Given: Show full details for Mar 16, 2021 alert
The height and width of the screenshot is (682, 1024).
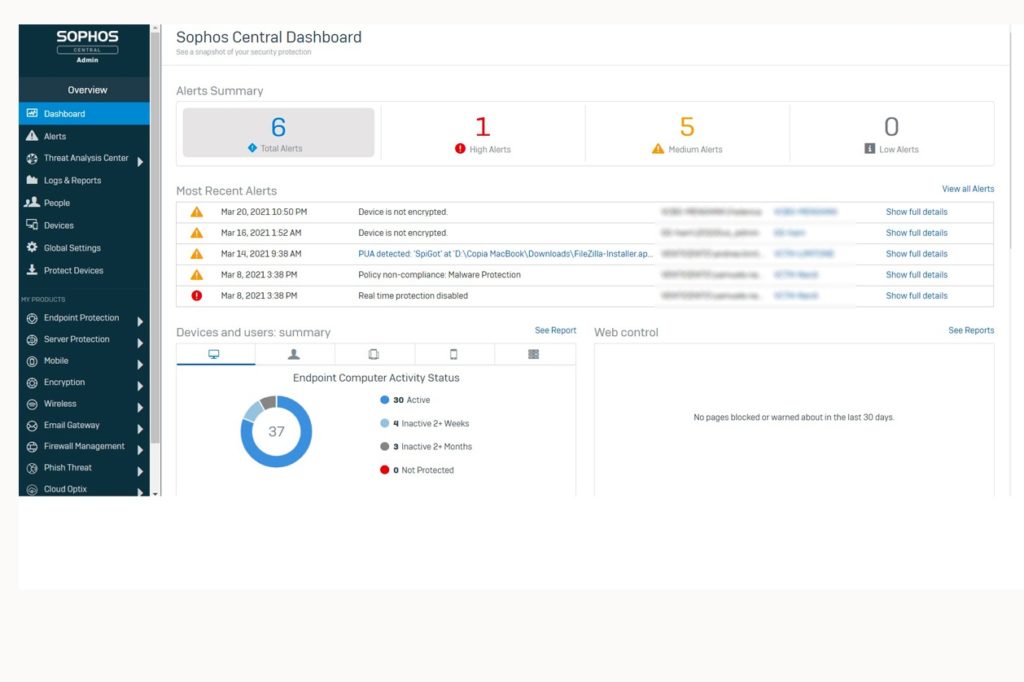Looking at the screenshot, I should point(916,233).
